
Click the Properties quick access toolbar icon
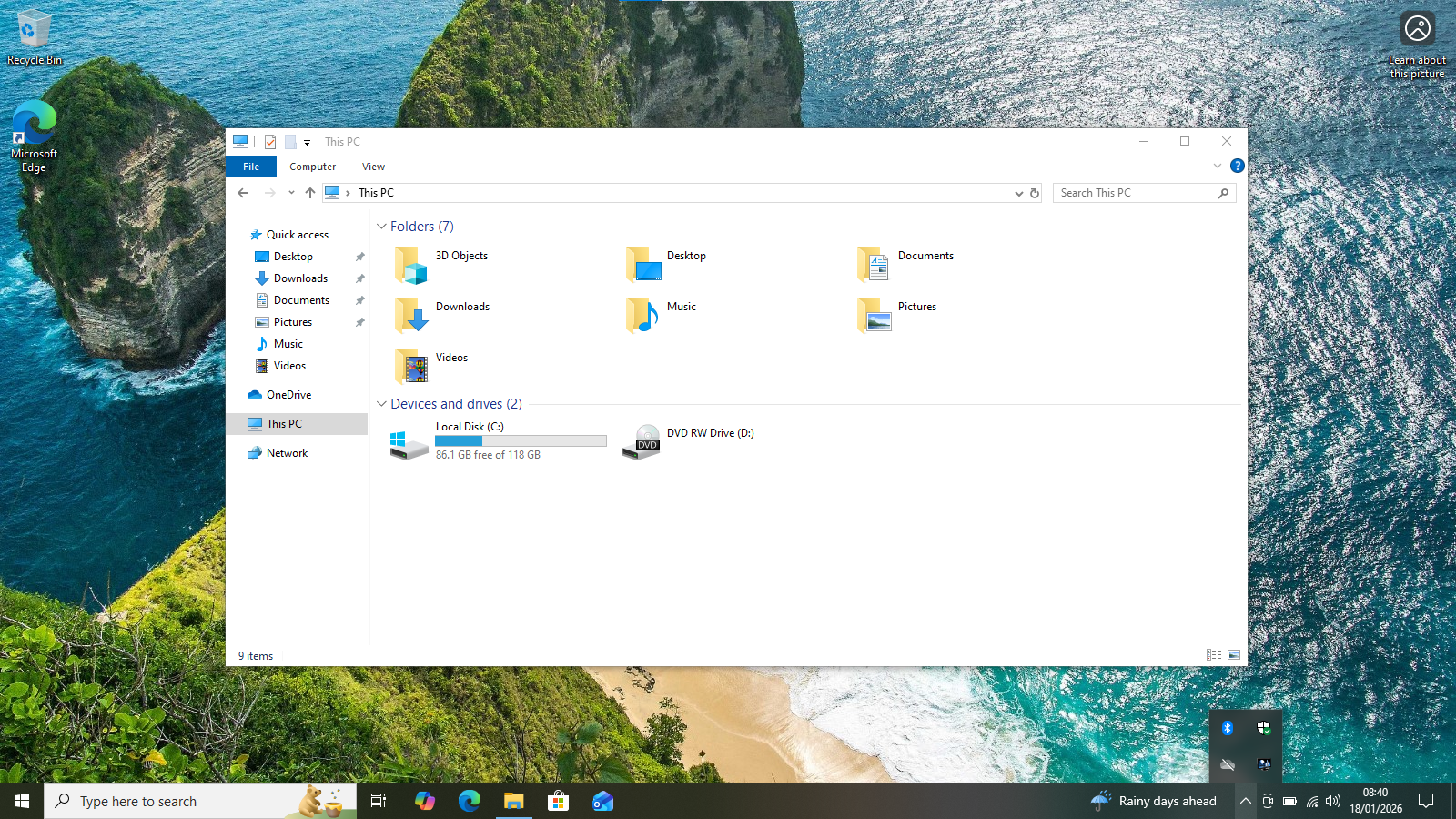click(270, 142)
